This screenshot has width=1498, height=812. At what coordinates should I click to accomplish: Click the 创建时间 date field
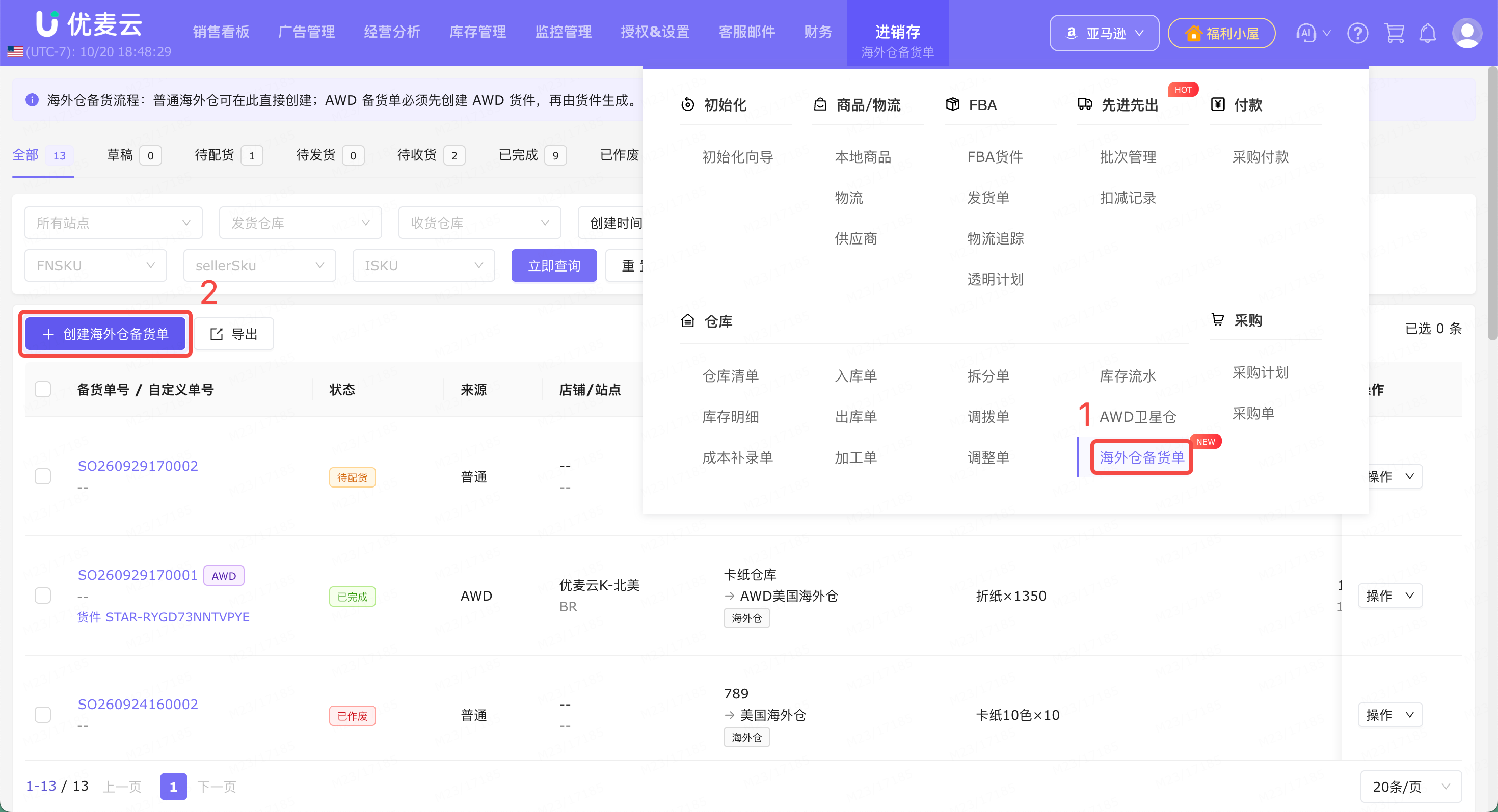tap(610, 223)
